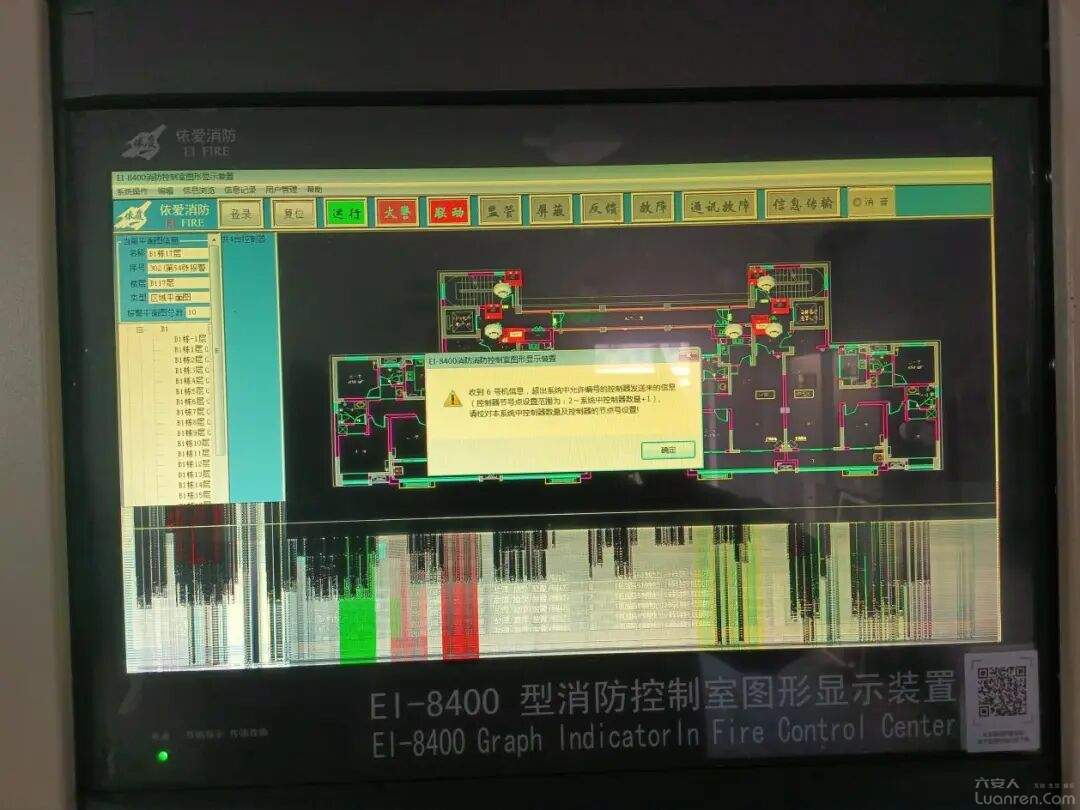Click the left panel vertical scrollbar thumb
Viewport: 1080px width, 810px height.
pyautogui.click(x=217, y=350)
